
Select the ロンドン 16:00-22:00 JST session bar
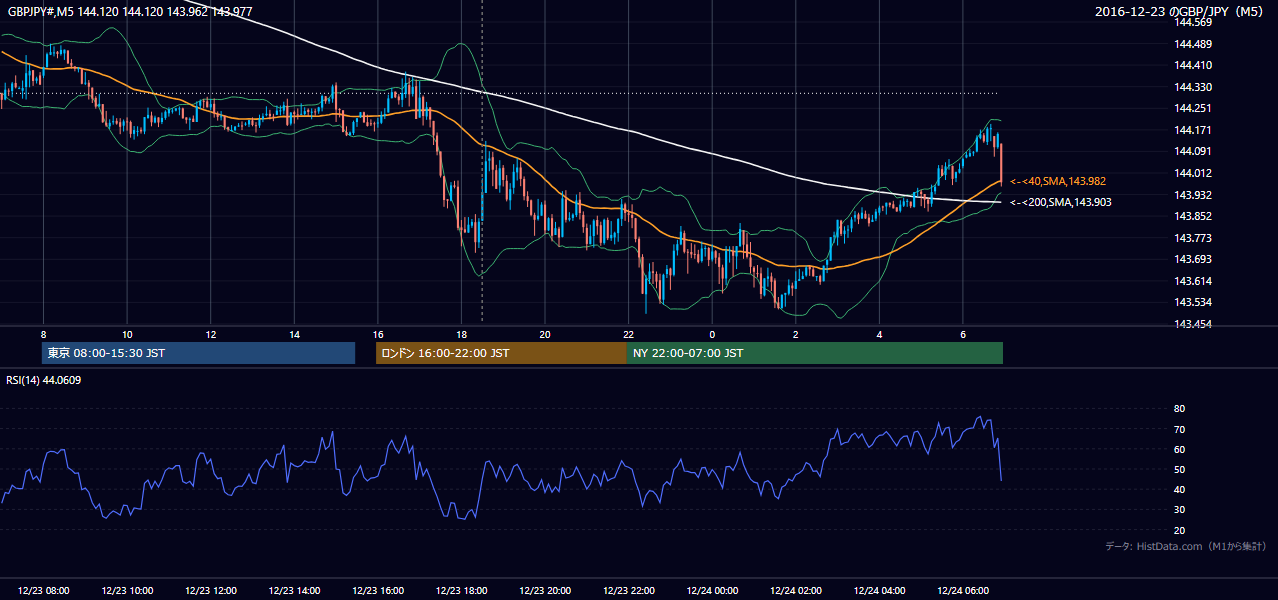[501, 353]
